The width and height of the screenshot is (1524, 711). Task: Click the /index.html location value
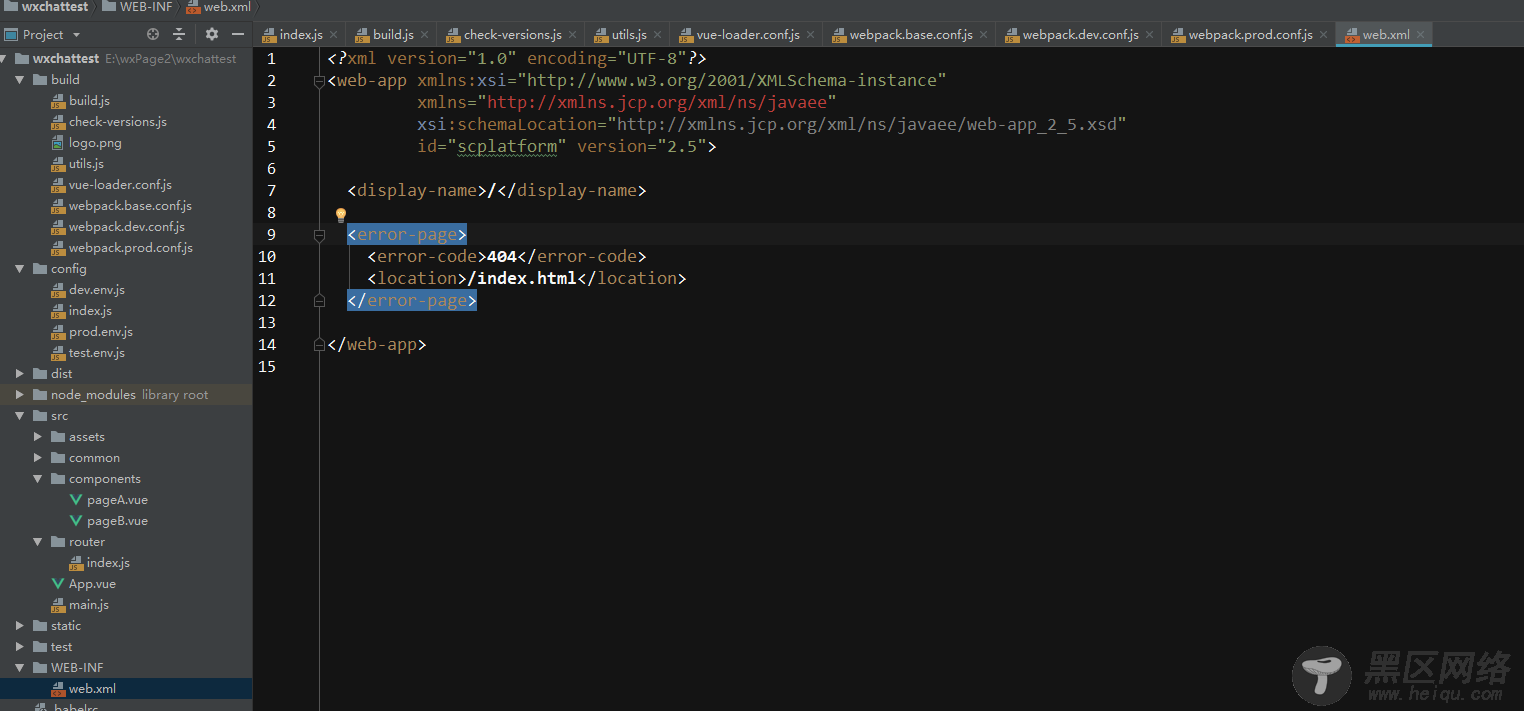click(522, 279)
